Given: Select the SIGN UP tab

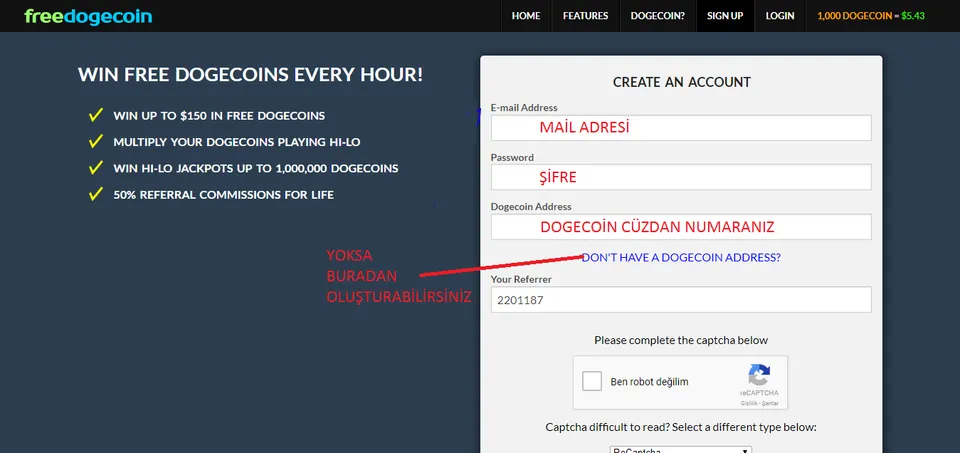Looking at the screenshot, I should point(725,16).
